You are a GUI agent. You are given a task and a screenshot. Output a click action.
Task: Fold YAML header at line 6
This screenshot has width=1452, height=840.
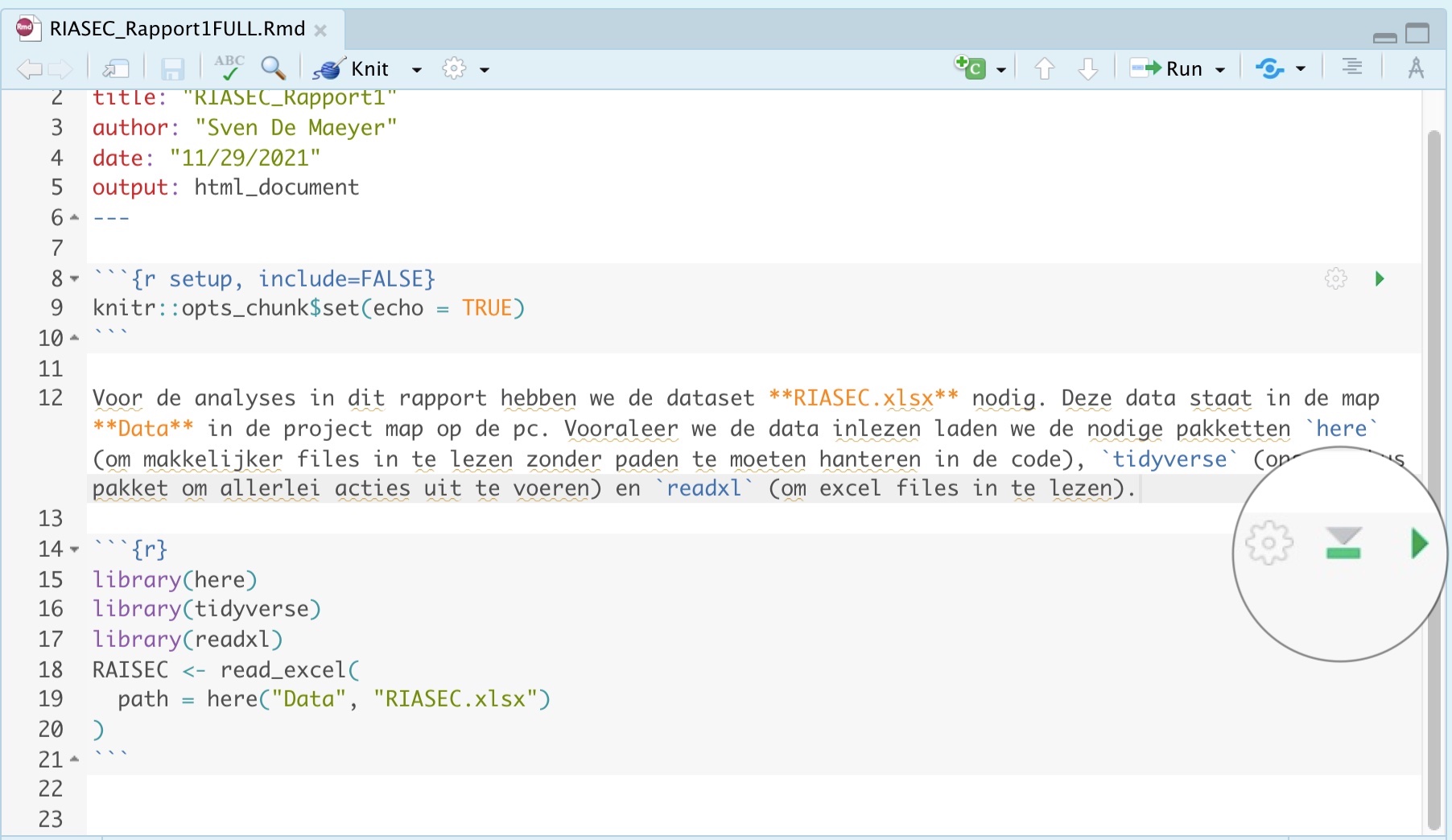75,217
